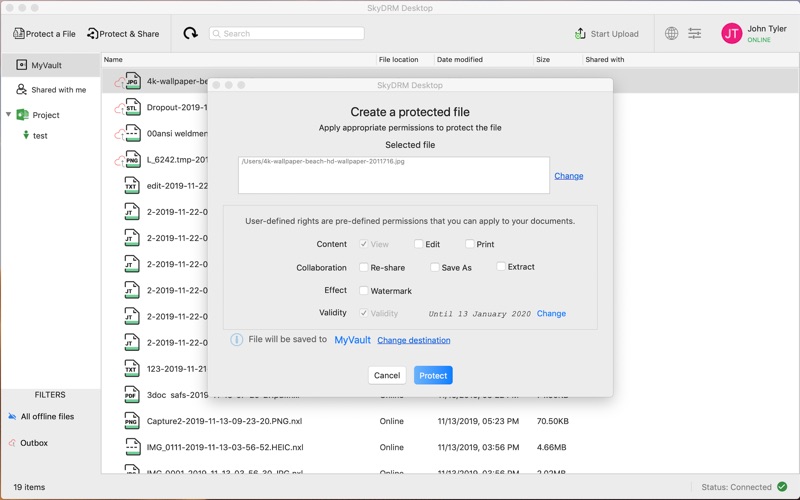Screen dimensions: 800x500
Task: Click Change destination link
Action: tap(414, 340)
